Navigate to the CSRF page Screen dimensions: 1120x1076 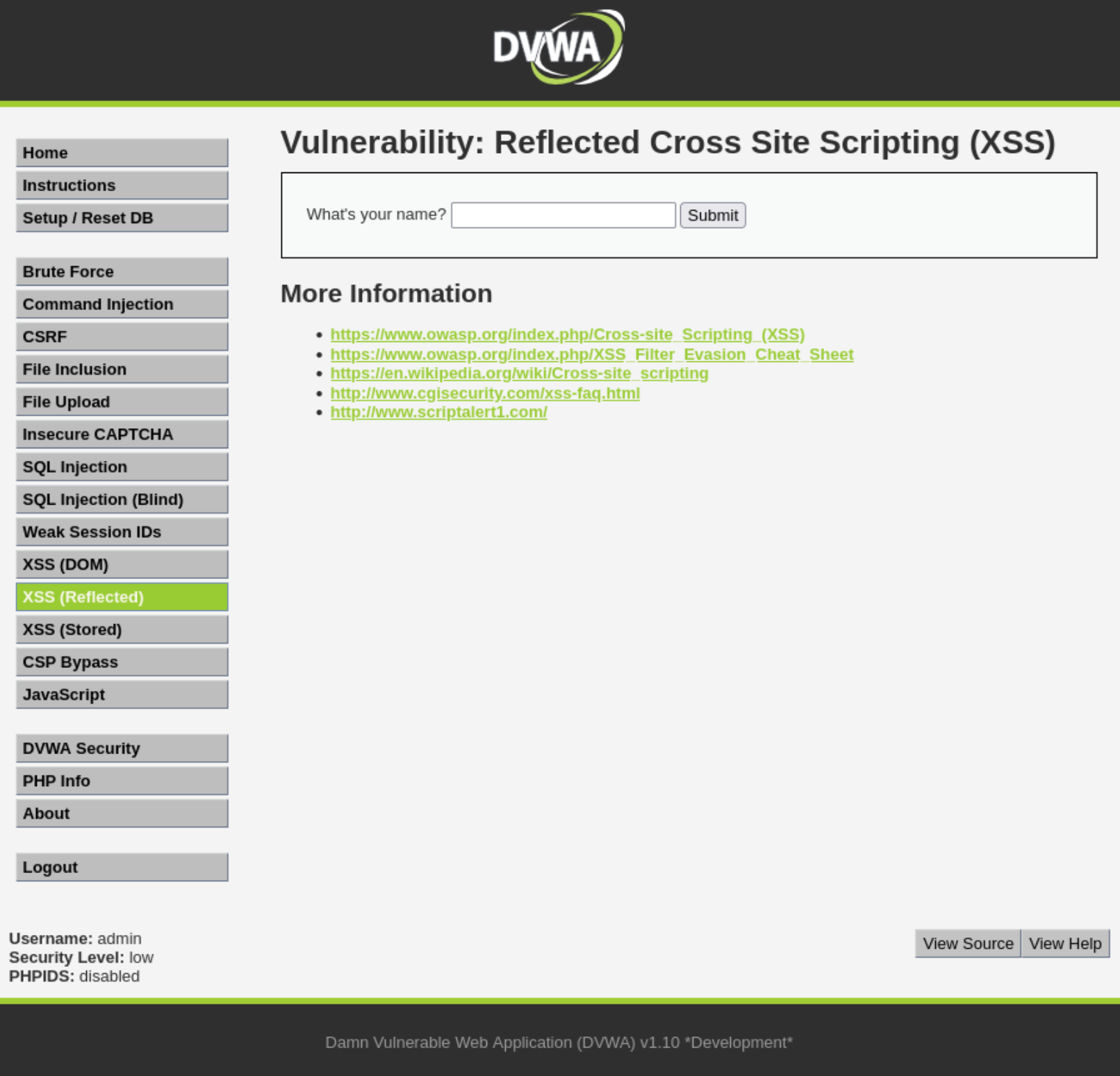pos(122,337)
